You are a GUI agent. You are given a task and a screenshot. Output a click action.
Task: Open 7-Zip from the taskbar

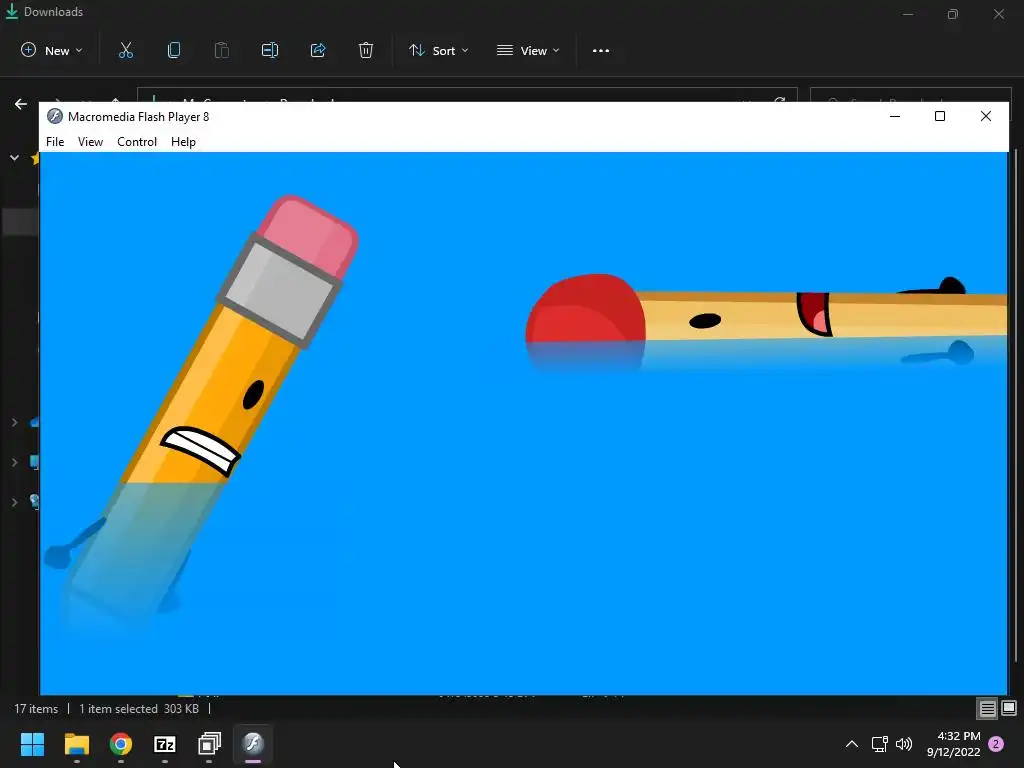click(165, 744)
